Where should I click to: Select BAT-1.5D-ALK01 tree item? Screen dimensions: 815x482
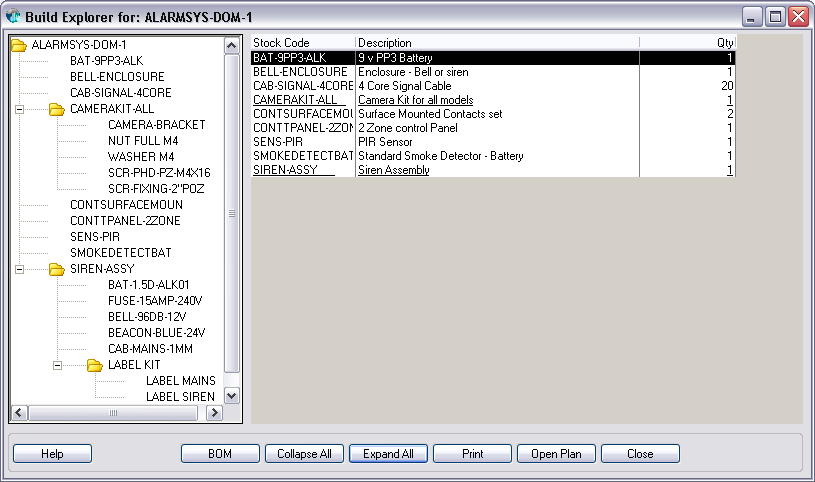(149, 285)
